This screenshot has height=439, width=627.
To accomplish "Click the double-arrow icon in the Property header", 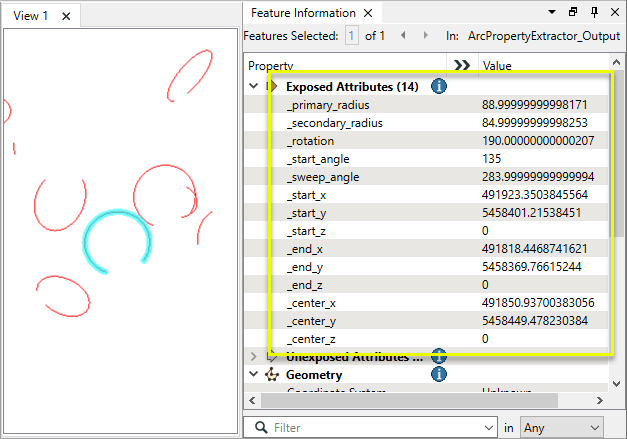I will (461, 65).
